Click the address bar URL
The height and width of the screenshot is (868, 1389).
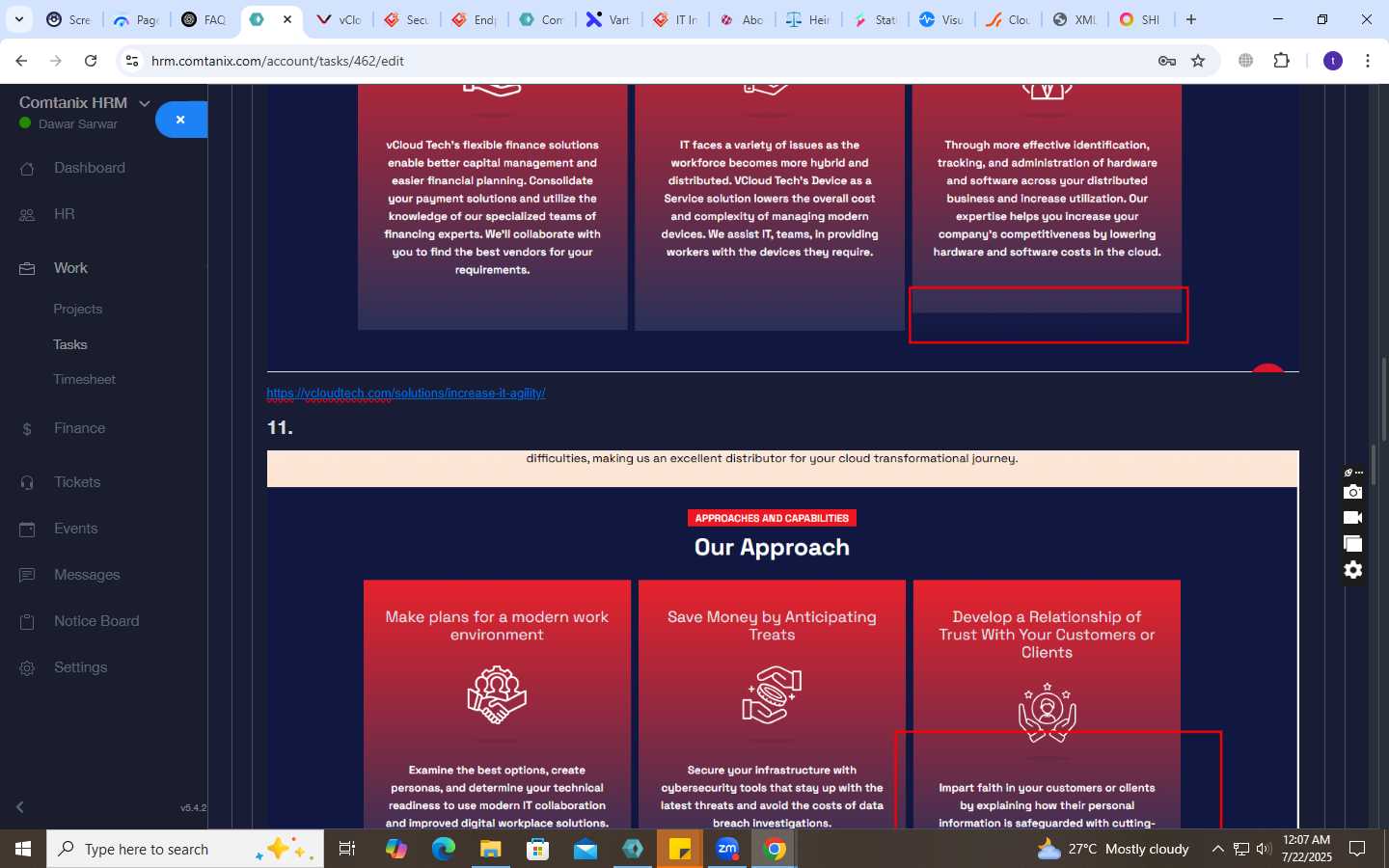click(278, 61)
